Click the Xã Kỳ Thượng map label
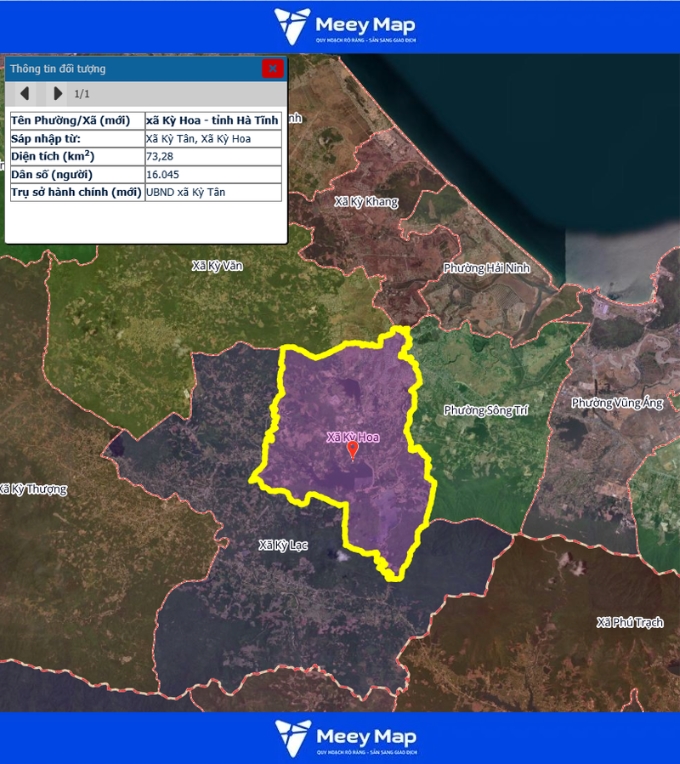The image size is (680, 764). [x=34, y=489]
